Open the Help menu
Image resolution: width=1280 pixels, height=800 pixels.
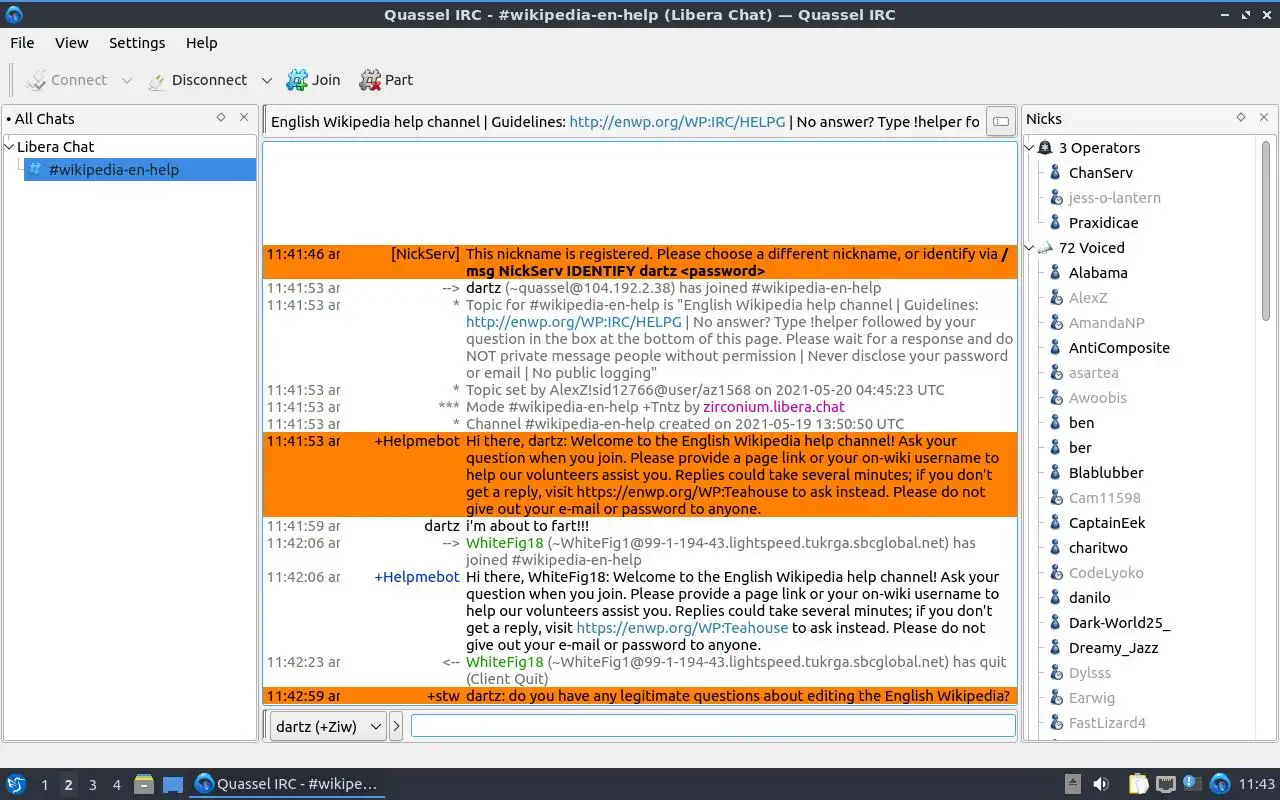[x=201, y=43]
